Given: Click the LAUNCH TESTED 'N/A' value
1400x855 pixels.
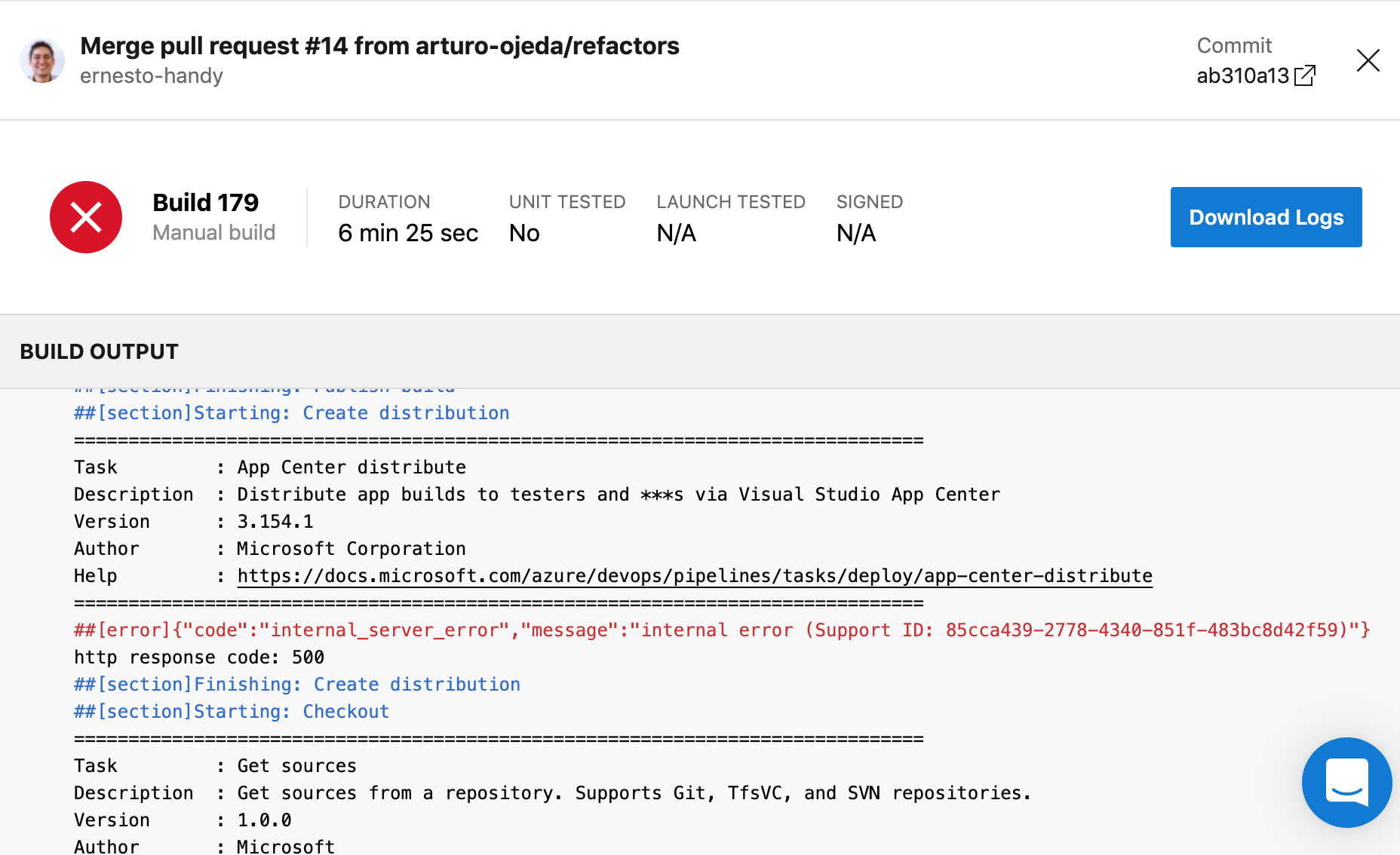Looking at the screenshot, I should pos(676,233).
